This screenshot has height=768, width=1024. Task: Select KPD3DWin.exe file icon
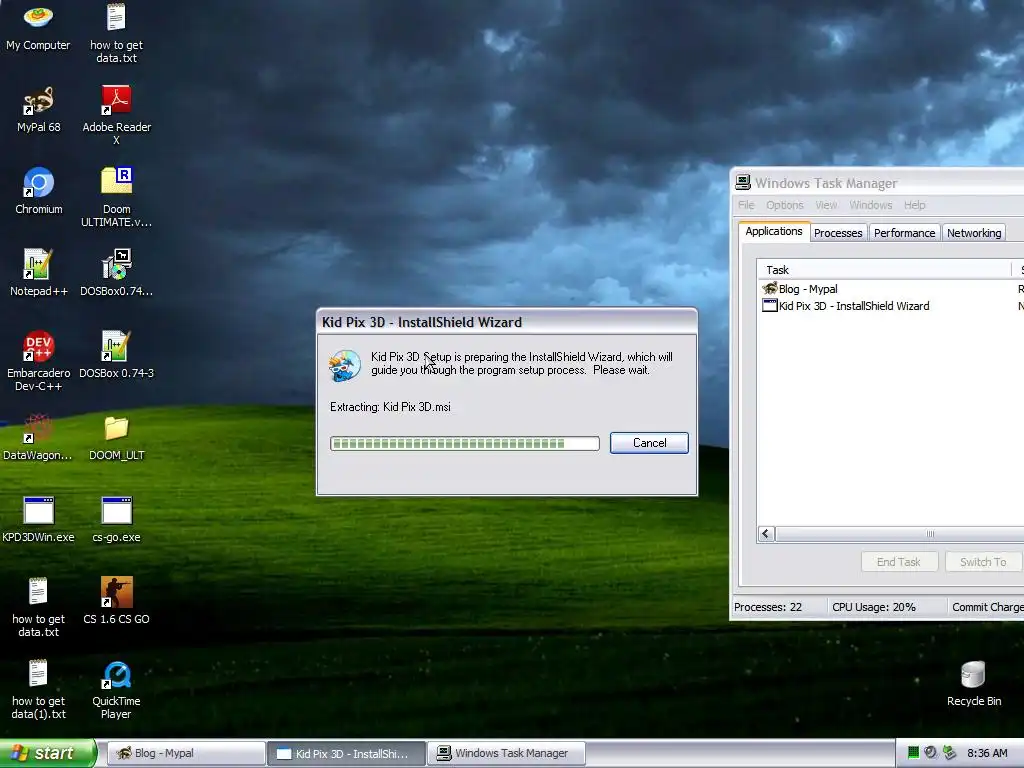click(38, 520)
